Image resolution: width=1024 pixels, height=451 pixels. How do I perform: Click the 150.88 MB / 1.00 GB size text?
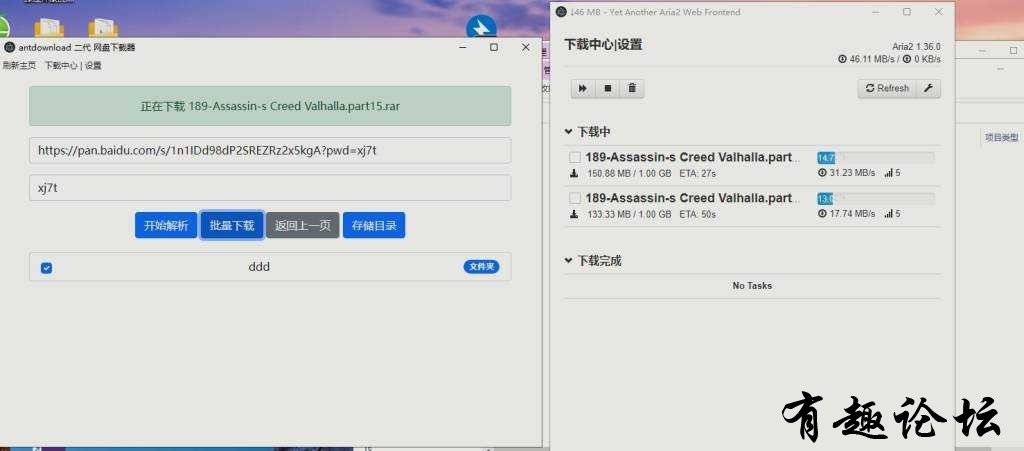tap(630, 174)
